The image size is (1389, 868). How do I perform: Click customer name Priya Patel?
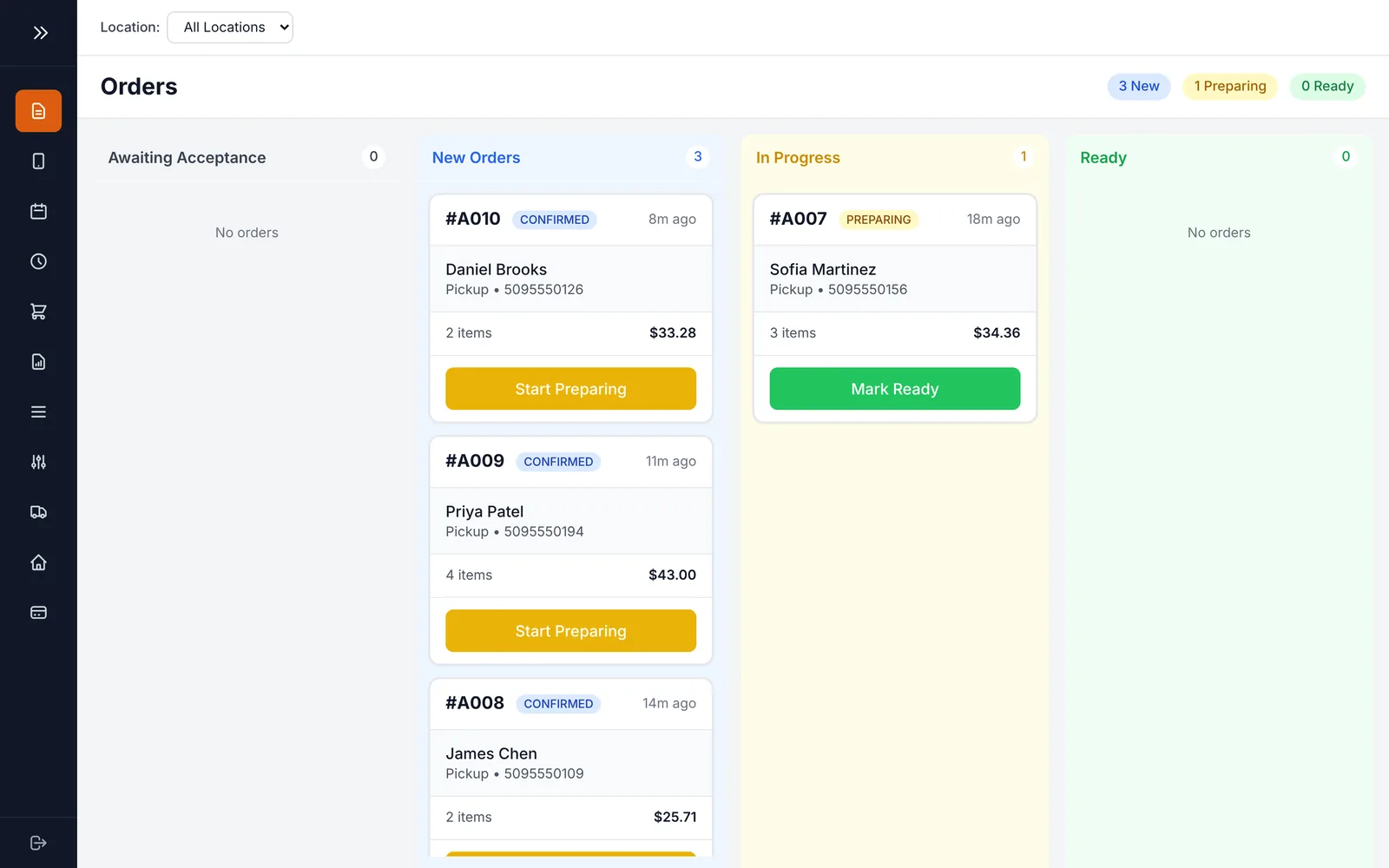coord(484,512)
